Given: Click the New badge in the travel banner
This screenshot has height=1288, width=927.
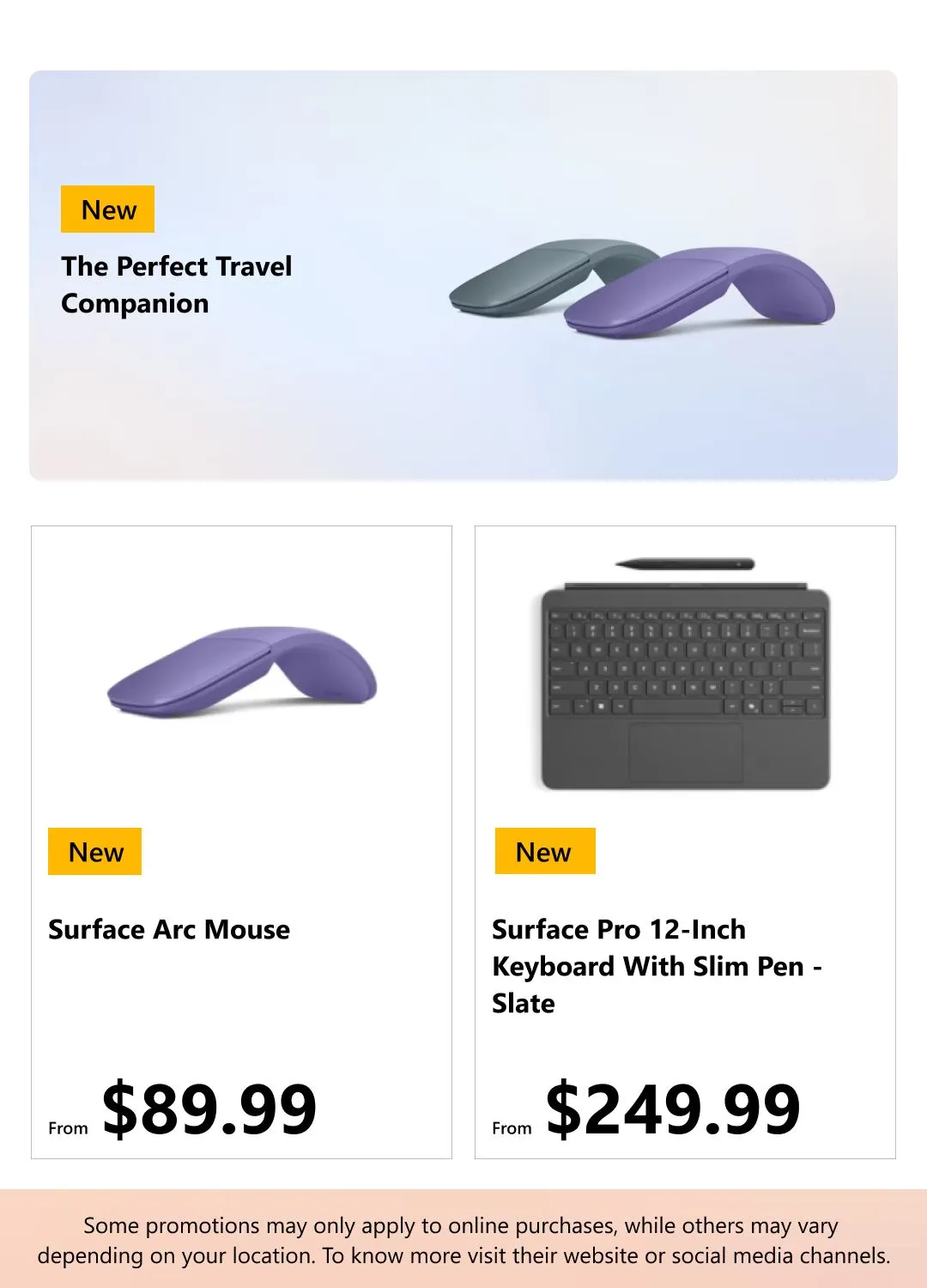Looking at the screenshot, I should coord(107,210).
